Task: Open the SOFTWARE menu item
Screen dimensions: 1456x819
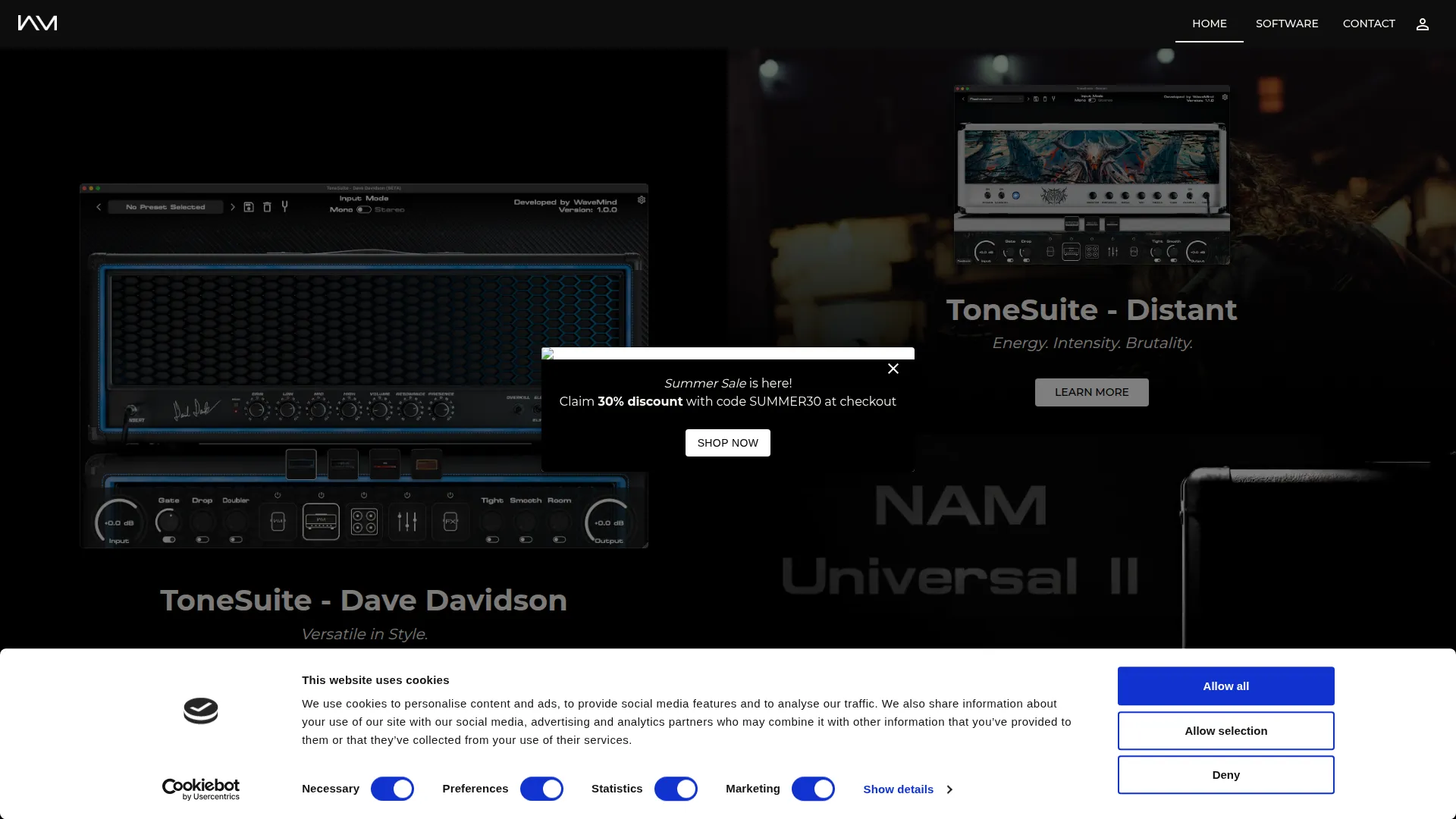Action: [1287, 24]
